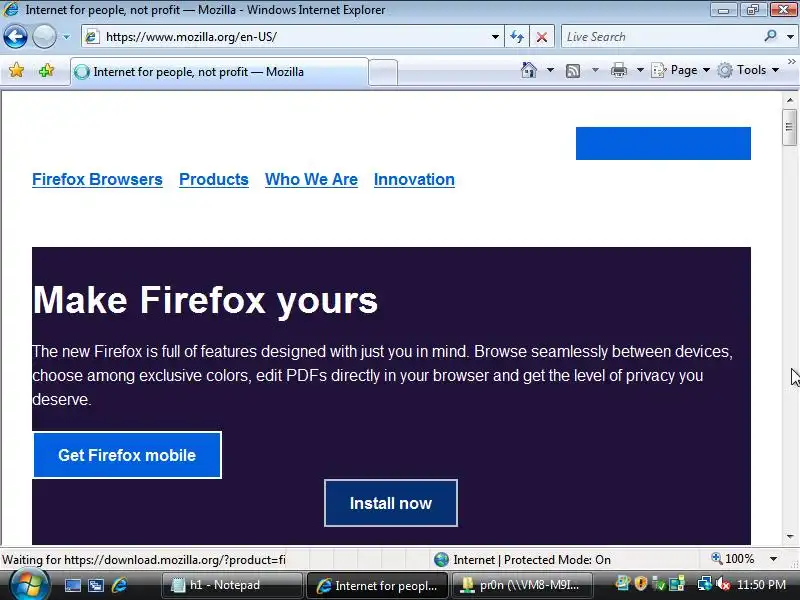Screen dimensions: 800x600
Task: Expand the address bar autocomplete dropdown
Action: click(495, 37)
